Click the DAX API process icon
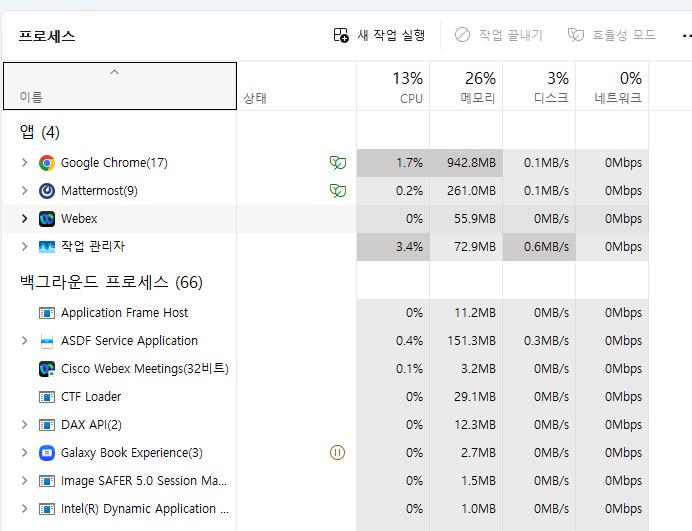 point(47,425)
